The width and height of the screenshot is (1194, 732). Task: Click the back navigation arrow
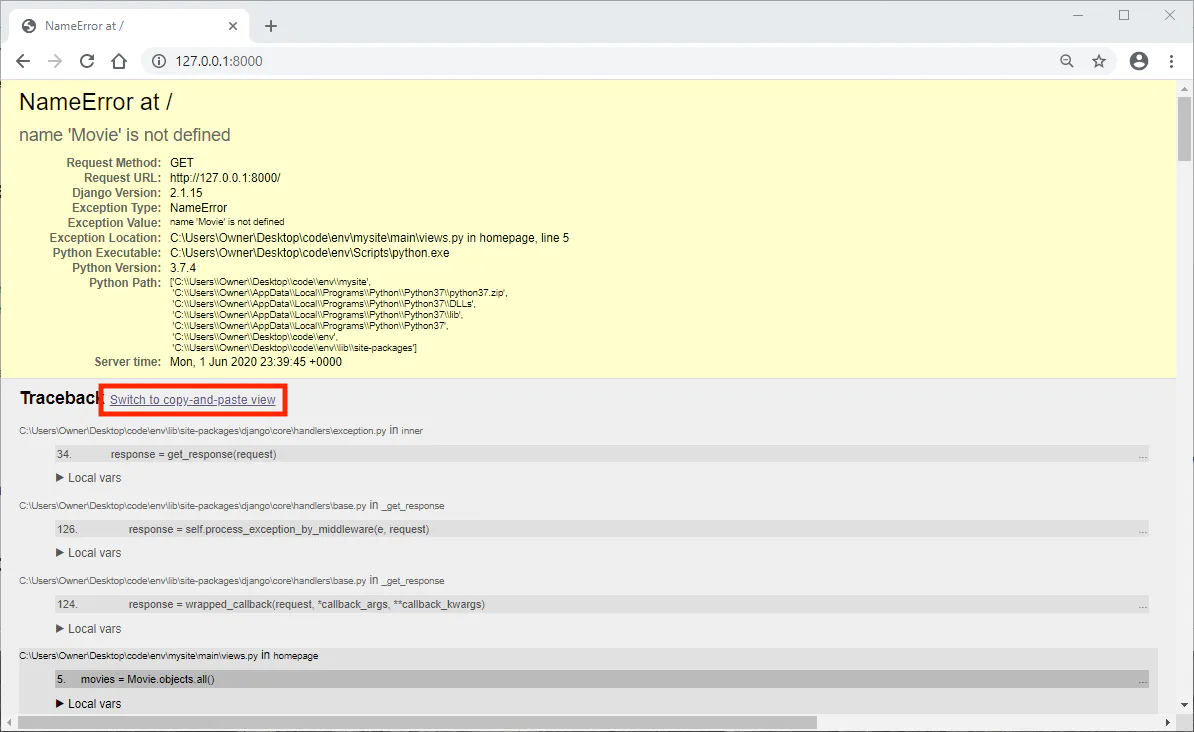(23, 61)
